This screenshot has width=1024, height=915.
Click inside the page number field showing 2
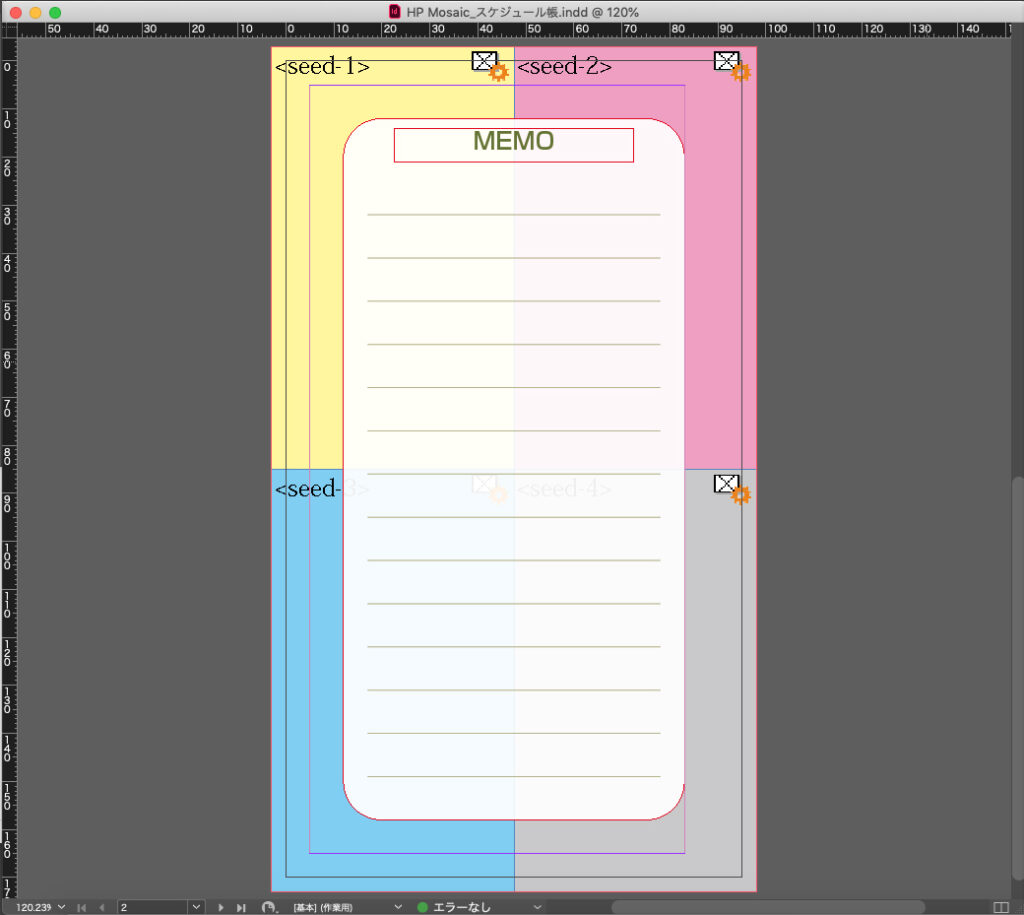click(150, 906)
